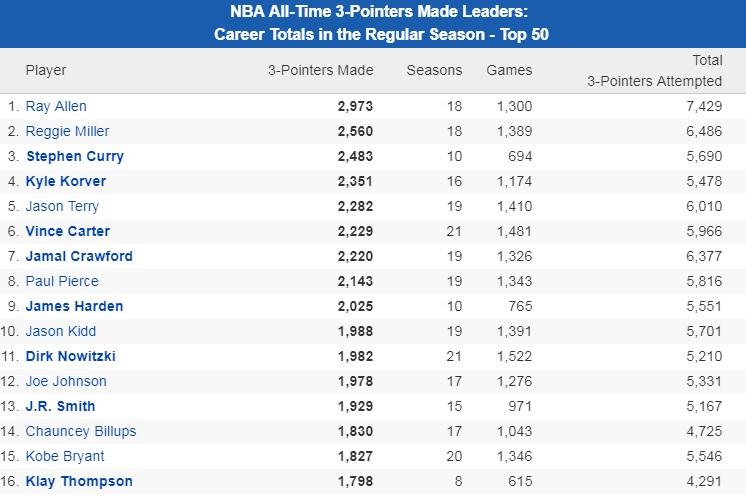Screen dimensions: 746x498
Task: Select Kyle Korver link
Action: [x=66, y=181]
